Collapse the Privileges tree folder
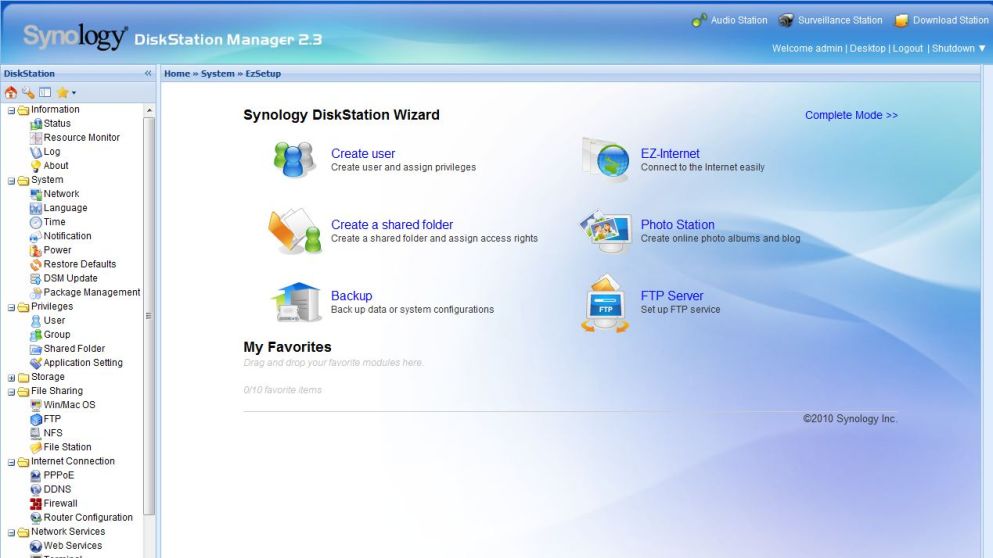Image resolution: width=993 pixels, height=558 pixels. pyautogui.click(x=11, y=307)
